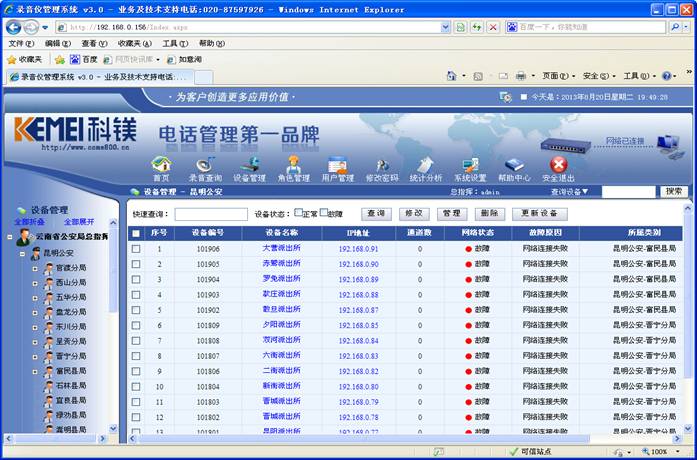This screenshot has height=460, width=697.
Task: Click the 收藏夹 favorites star icon
Action: [x=12, y=60]
